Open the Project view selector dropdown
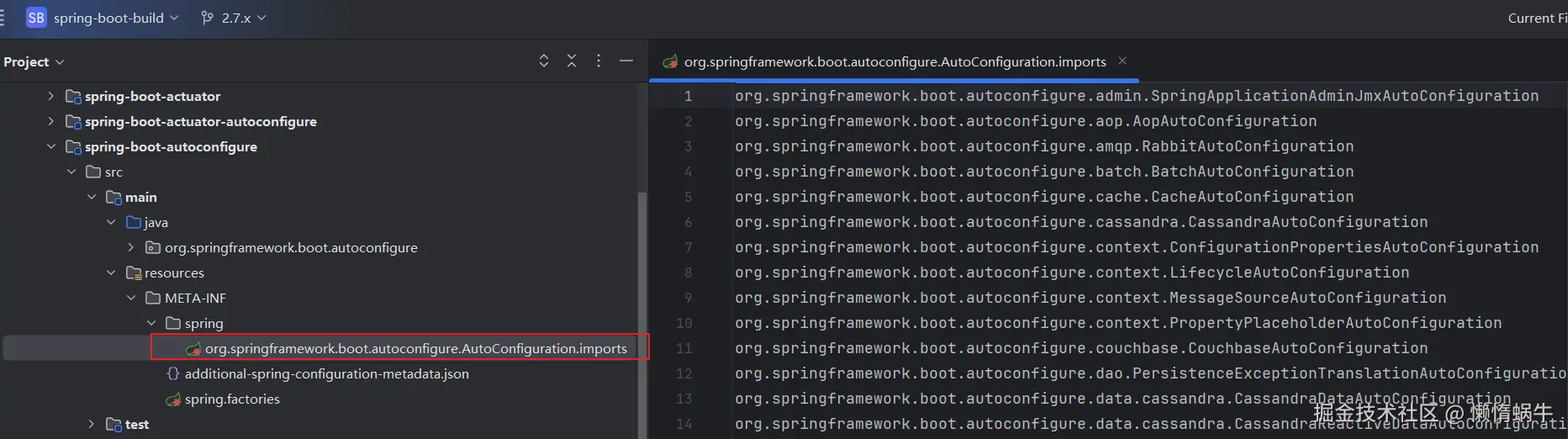This screenshot has width=1568, height=439. (x=34, y=61)
